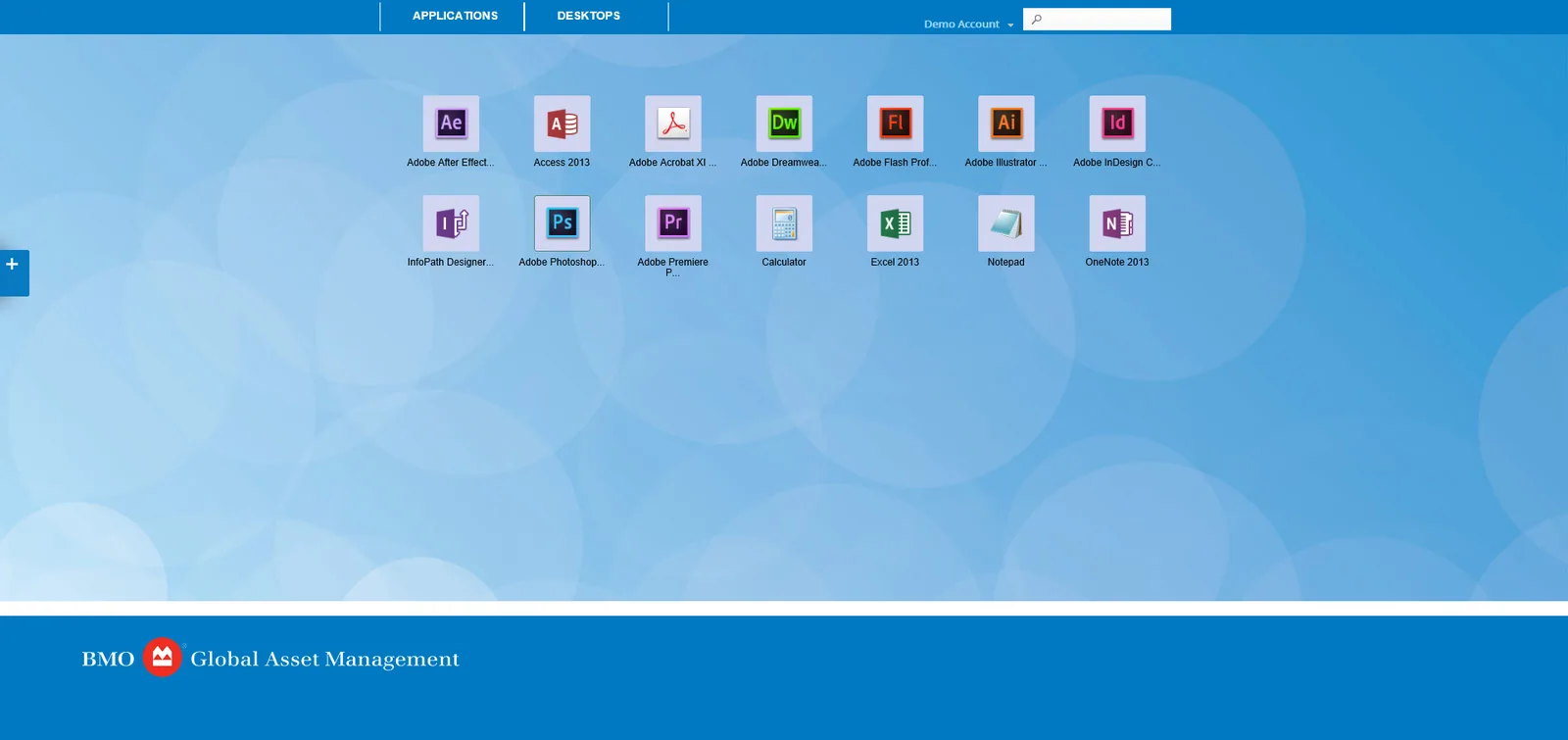1568x740 pixels.
Task: Launch Adobe InDesign application icon
Action: [1117, 123]
